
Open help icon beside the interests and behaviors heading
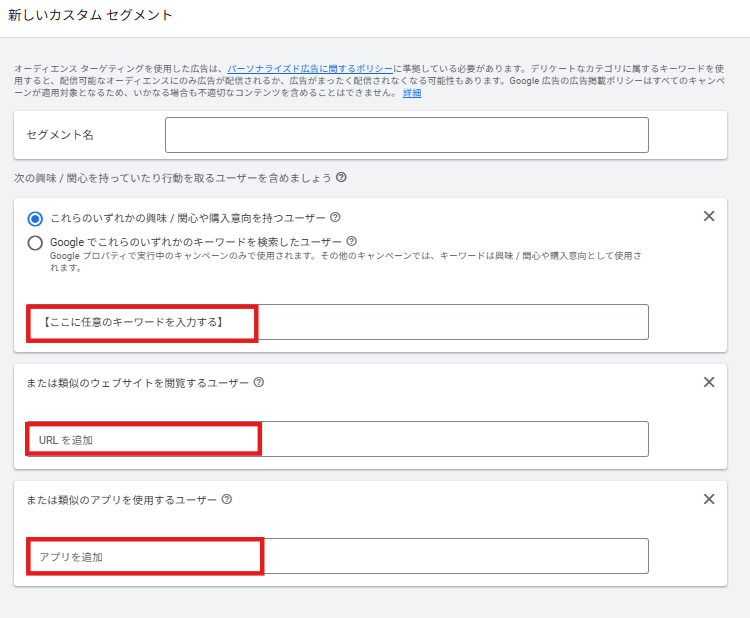pos(341,177)
